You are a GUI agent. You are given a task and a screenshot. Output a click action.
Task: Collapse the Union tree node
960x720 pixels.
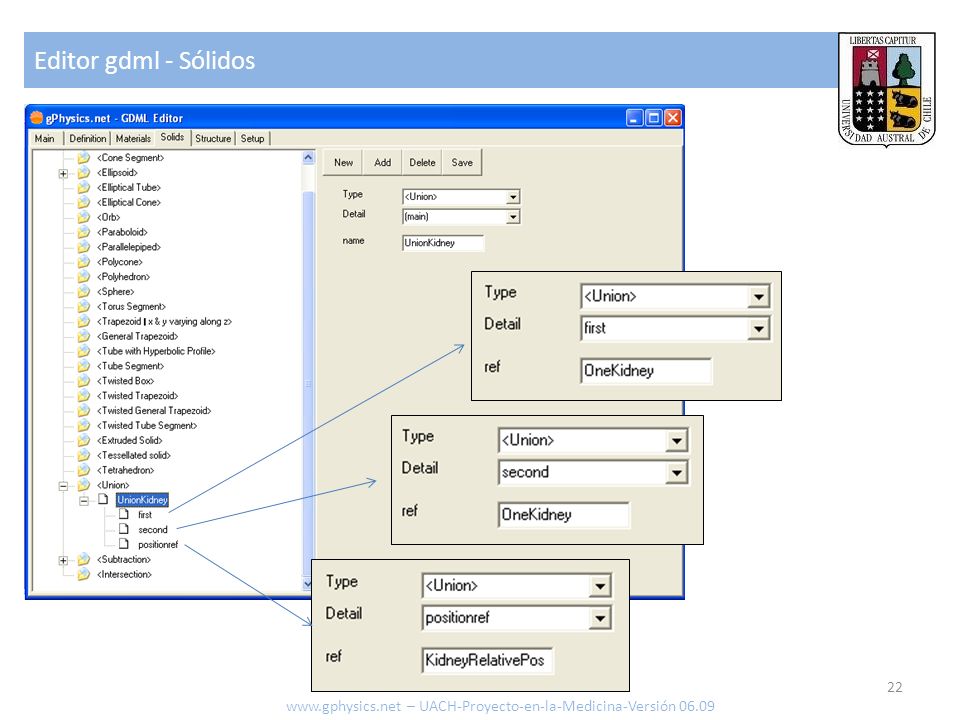[63, 486]
